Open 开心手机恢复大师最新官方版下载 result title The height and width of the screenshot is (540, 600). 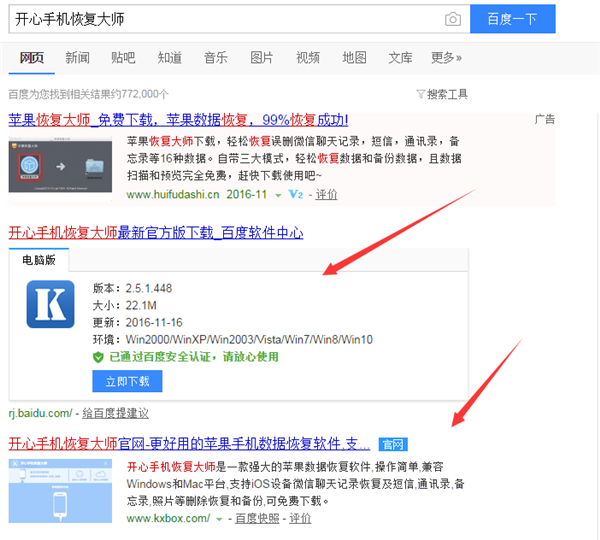click(x=156, y=233)
